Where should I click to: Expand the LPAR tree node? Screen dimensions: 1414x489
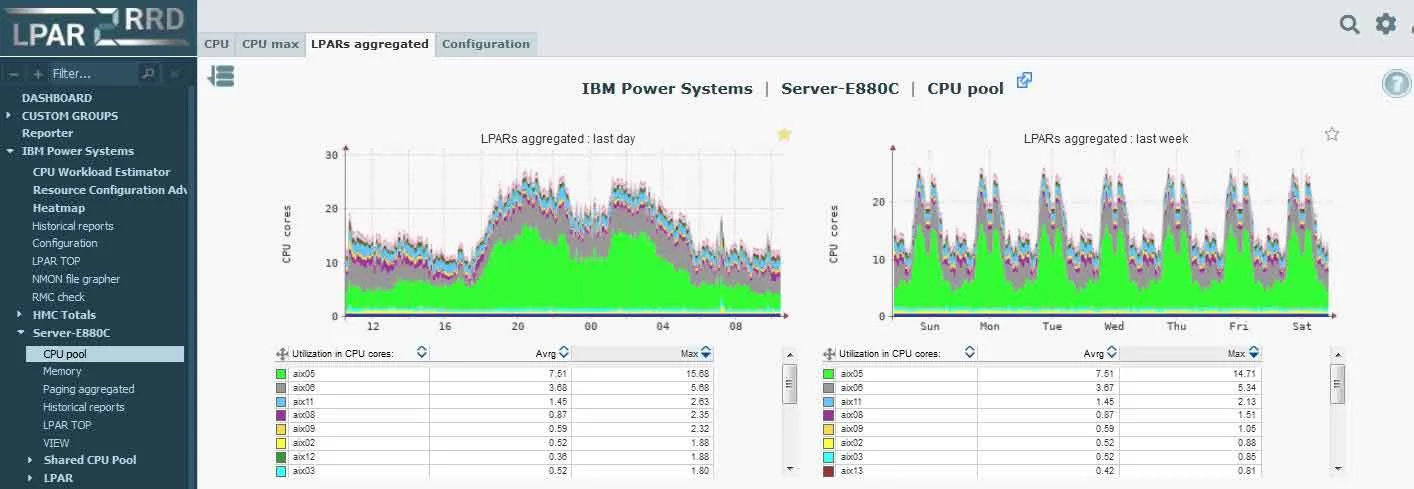[31, 478]
